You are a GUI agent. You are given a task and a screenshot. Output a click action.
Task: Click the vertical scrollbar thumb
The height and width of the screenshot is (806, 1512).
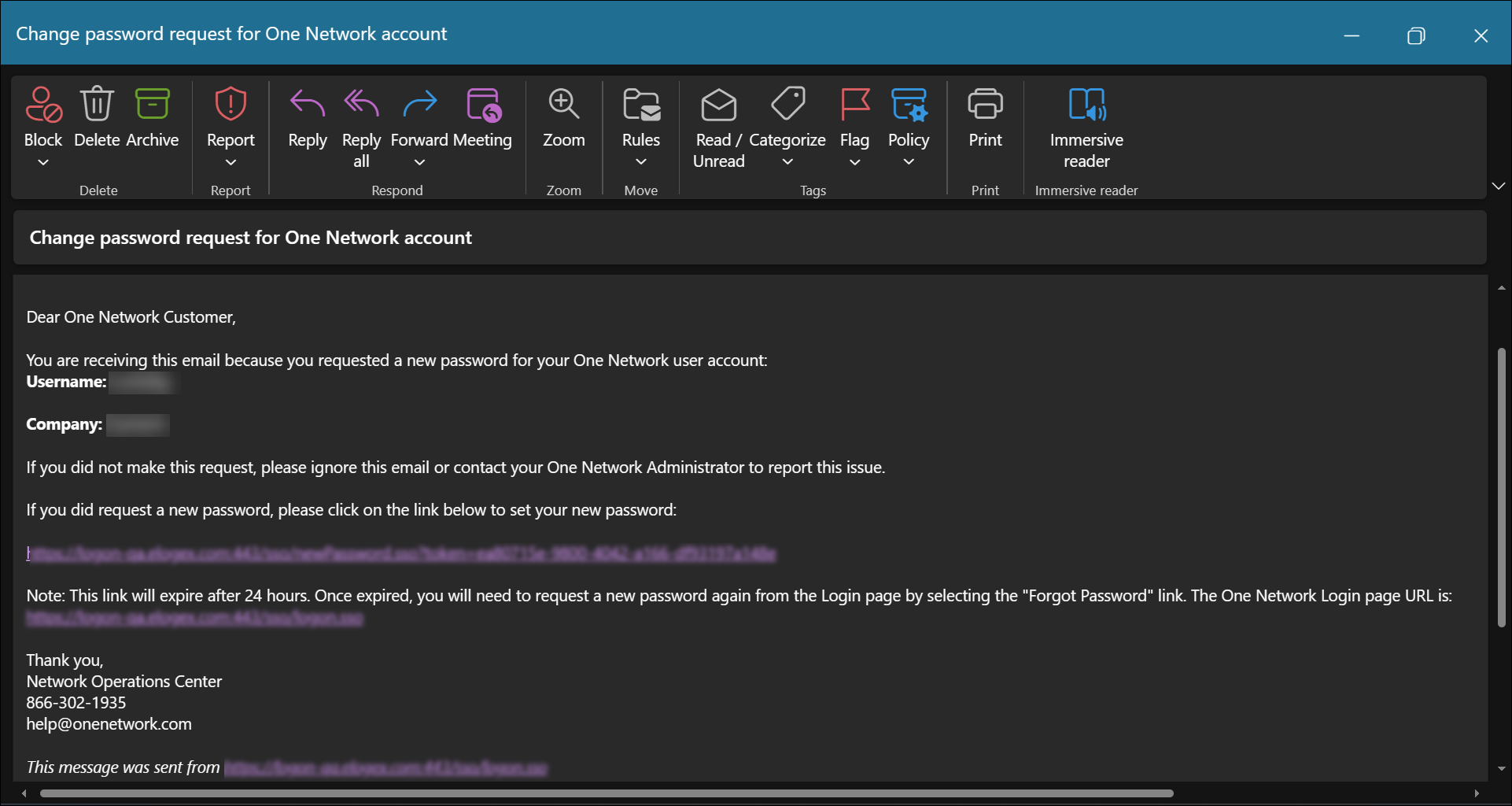(x=1501, y=487)
